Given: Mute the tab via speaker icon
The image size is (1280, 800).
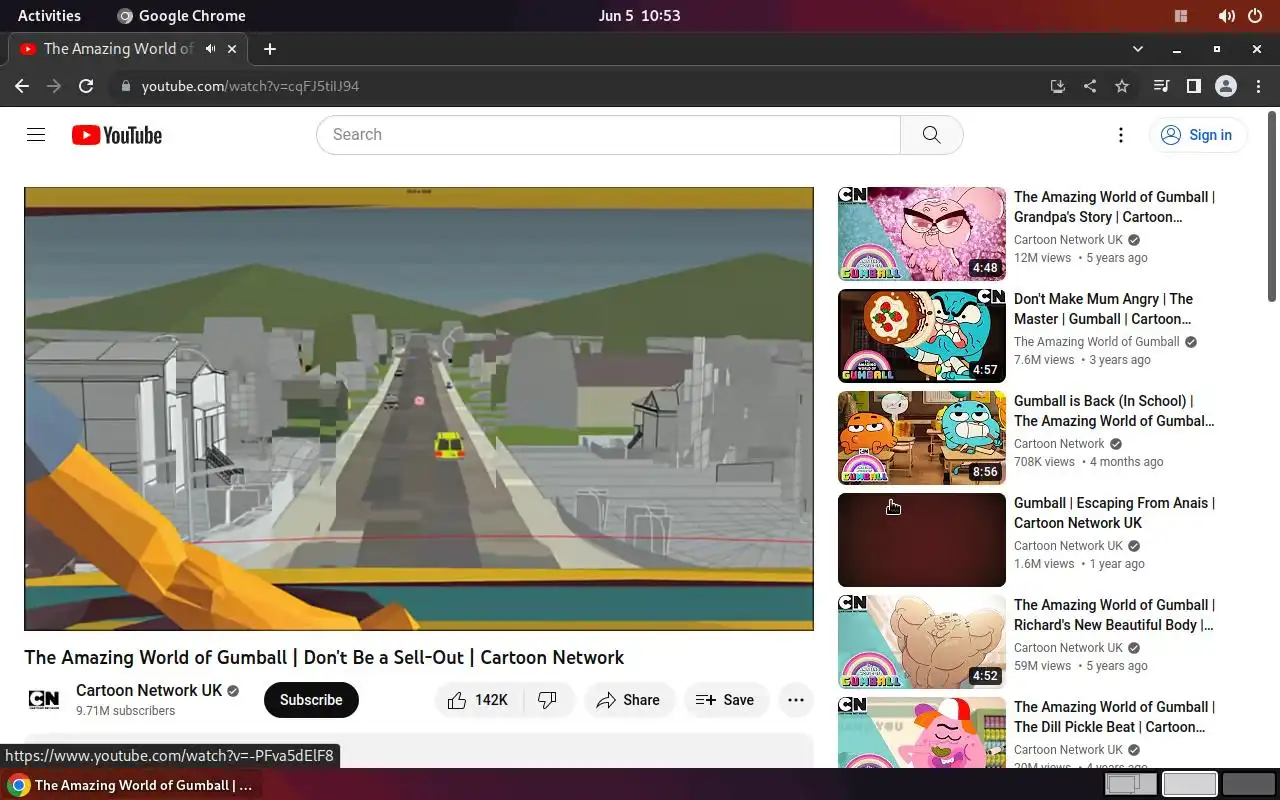Looking at the screenshot, I should tap(210, 48).
